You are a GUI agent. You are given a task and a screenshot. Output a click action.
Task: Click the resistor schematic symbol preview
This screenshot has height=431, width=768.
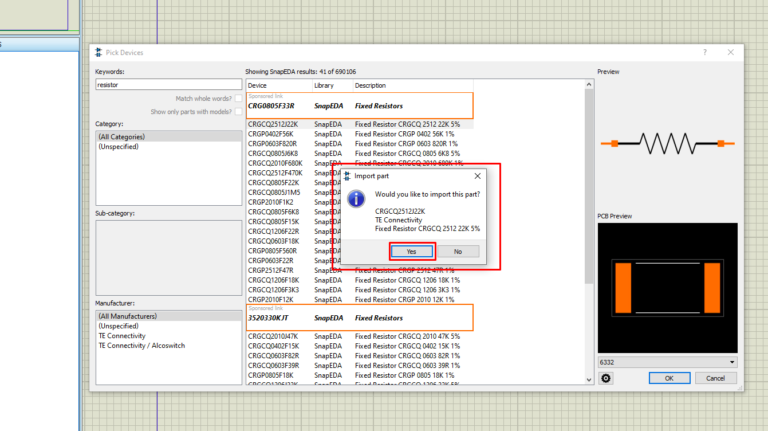(667, 144)
